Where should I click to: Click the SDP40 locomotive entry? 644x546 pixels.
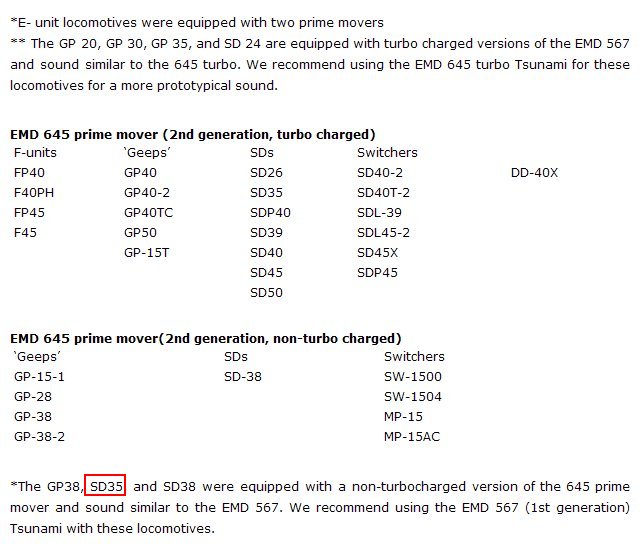click(x=270, y=213)
